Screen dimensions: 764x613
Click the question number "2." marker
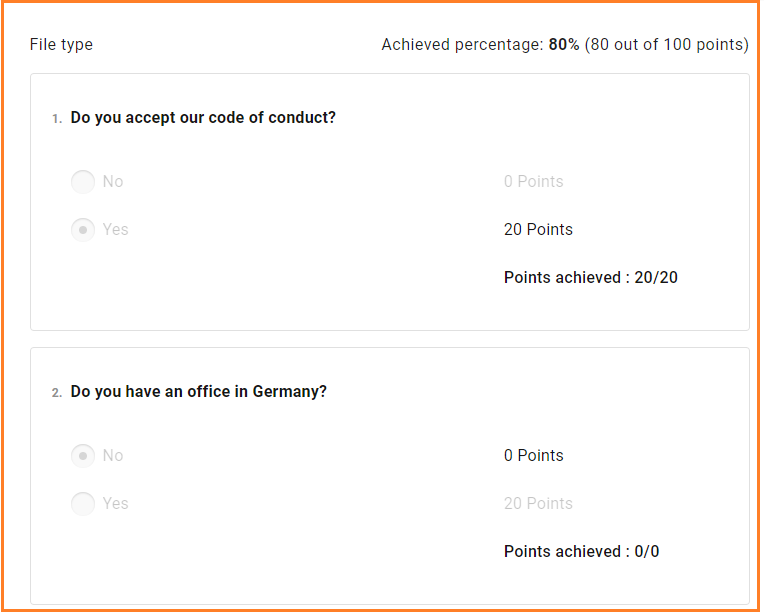[x=57, y=393]
